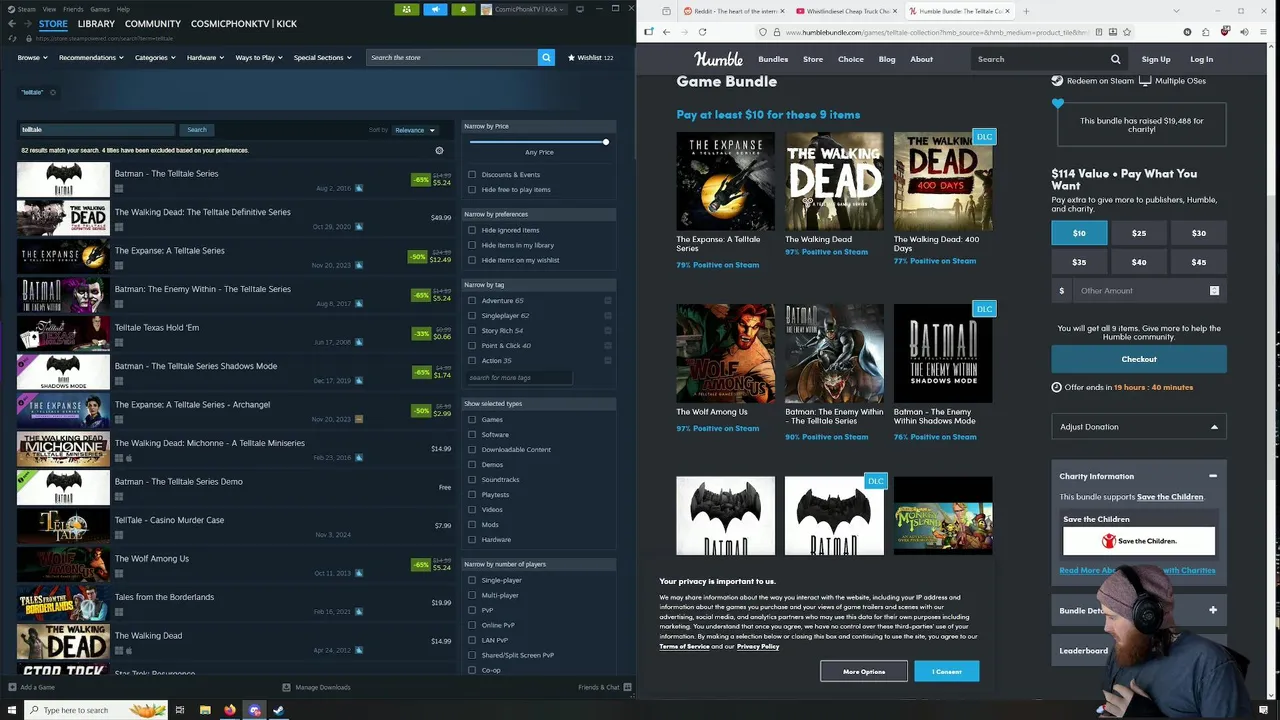Toggle Firefox reader view icon
The image size is (1280, 720).
click(x=1099, y=32)
